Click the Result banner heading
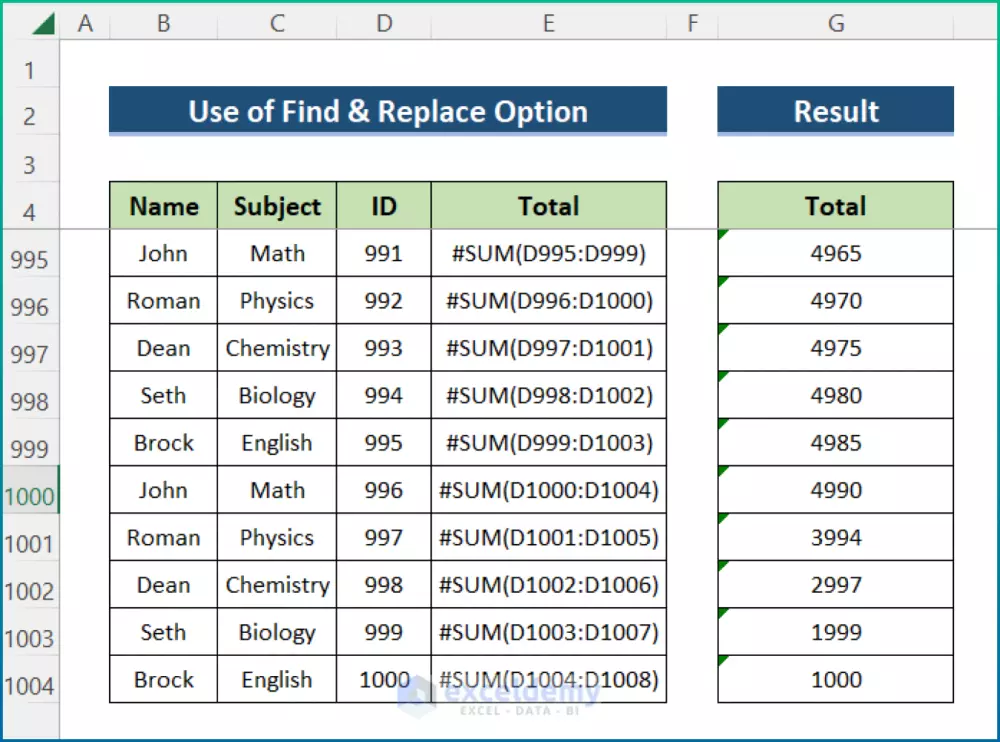The width and height of the screenshot is (1000, 742). (835, 112)
